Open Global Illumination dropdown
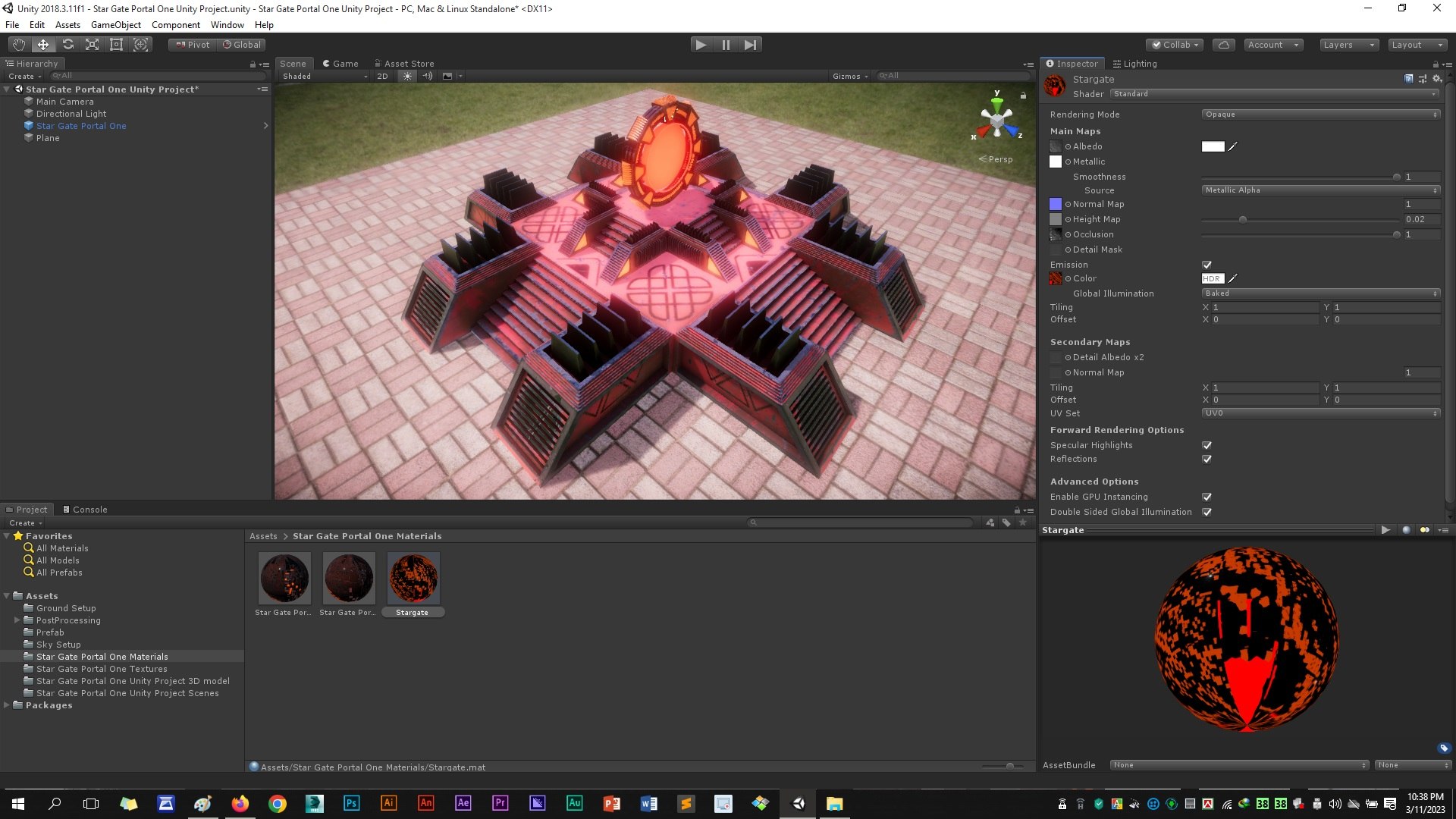 click(1320, 293)
